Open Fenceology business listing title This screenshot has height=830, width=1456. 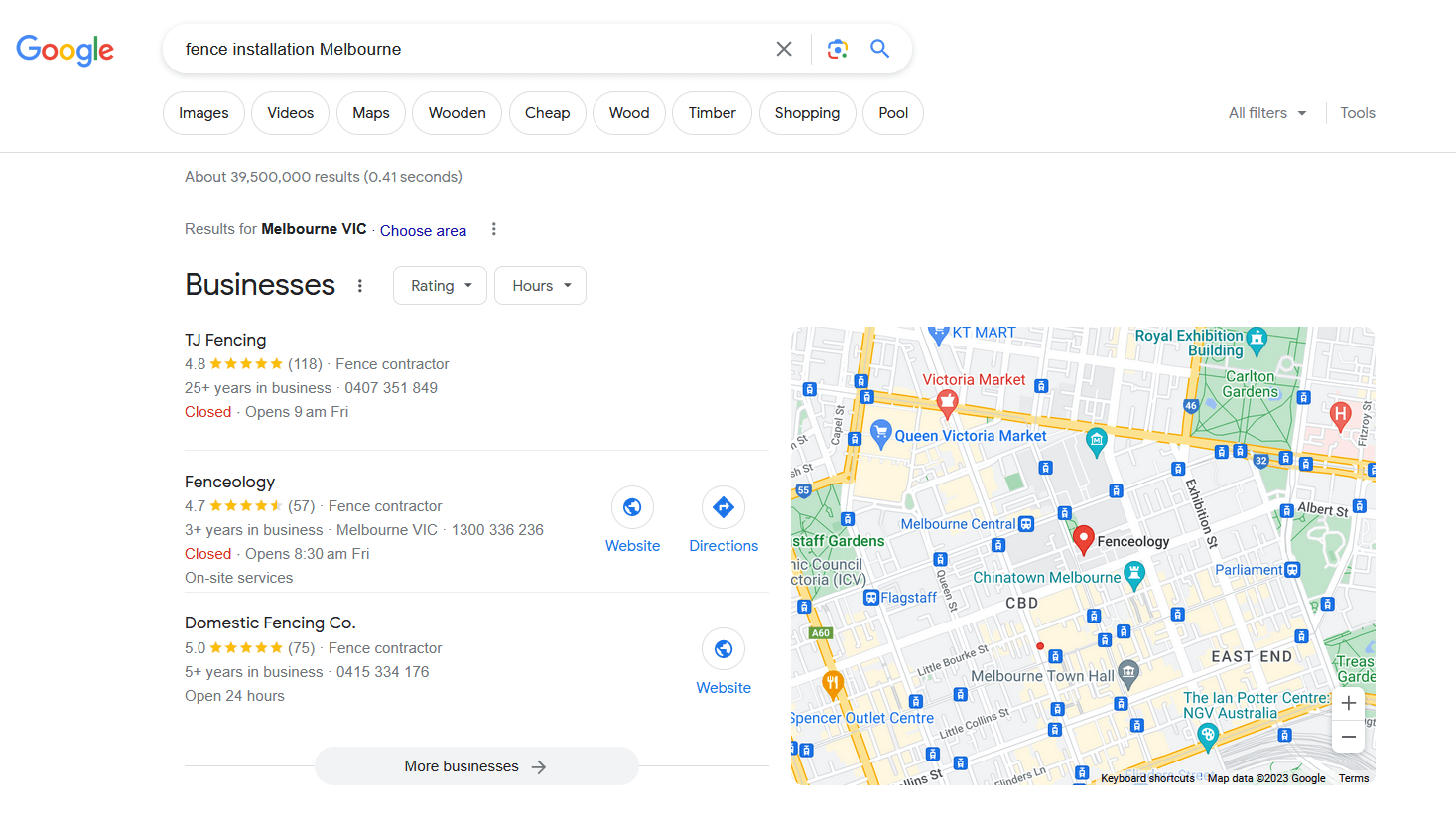point(229,482)
